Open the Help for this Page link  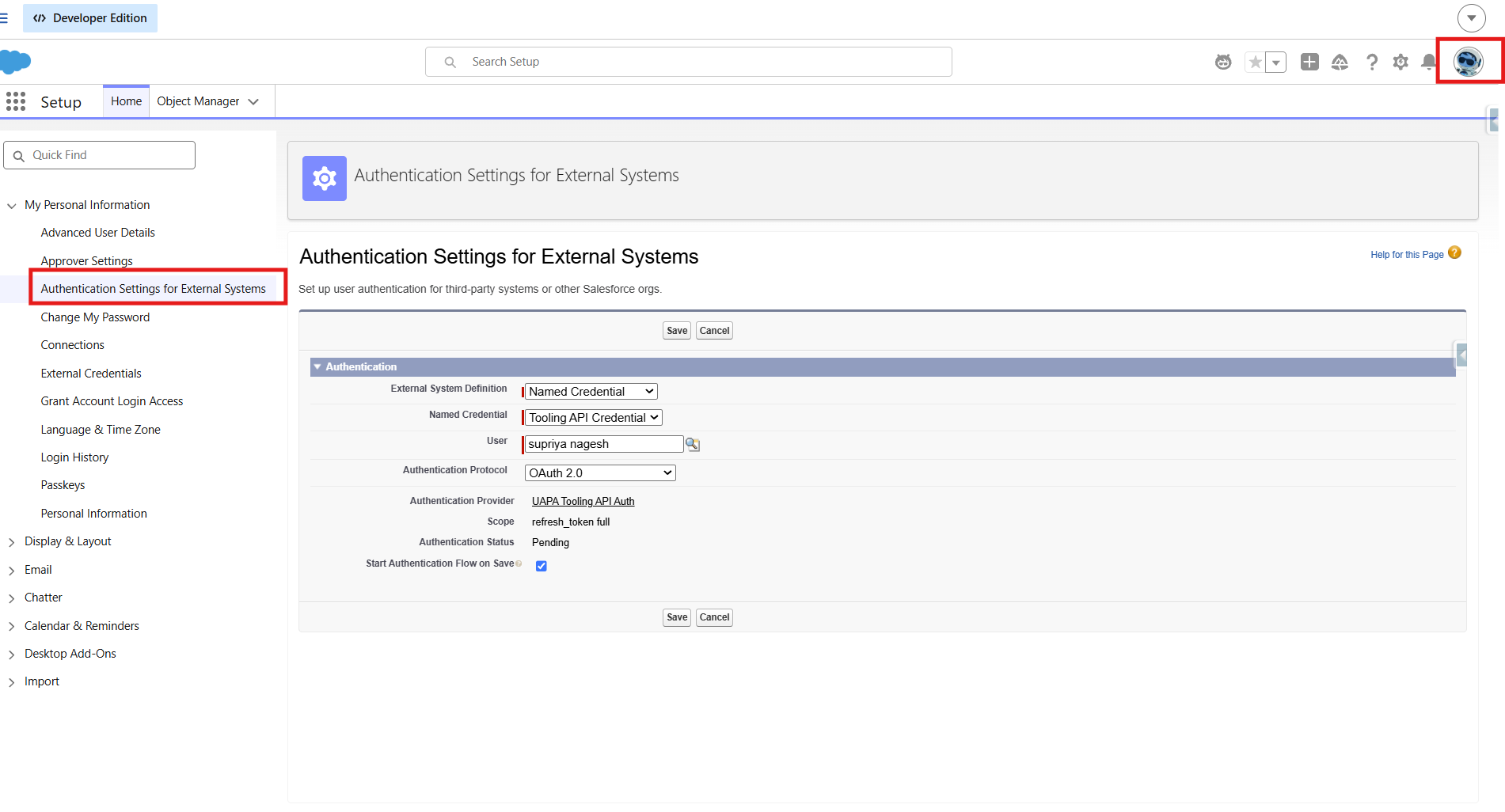coord(1407,255)
